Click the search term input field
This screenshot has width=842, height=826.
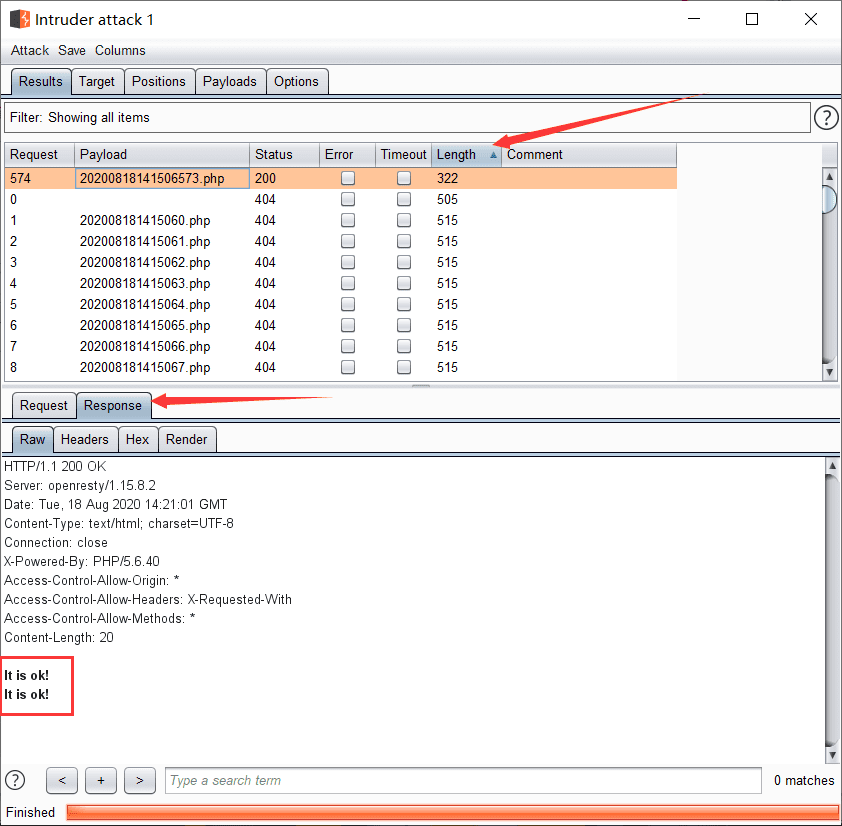pyautogui.click(x=463, y=780)
